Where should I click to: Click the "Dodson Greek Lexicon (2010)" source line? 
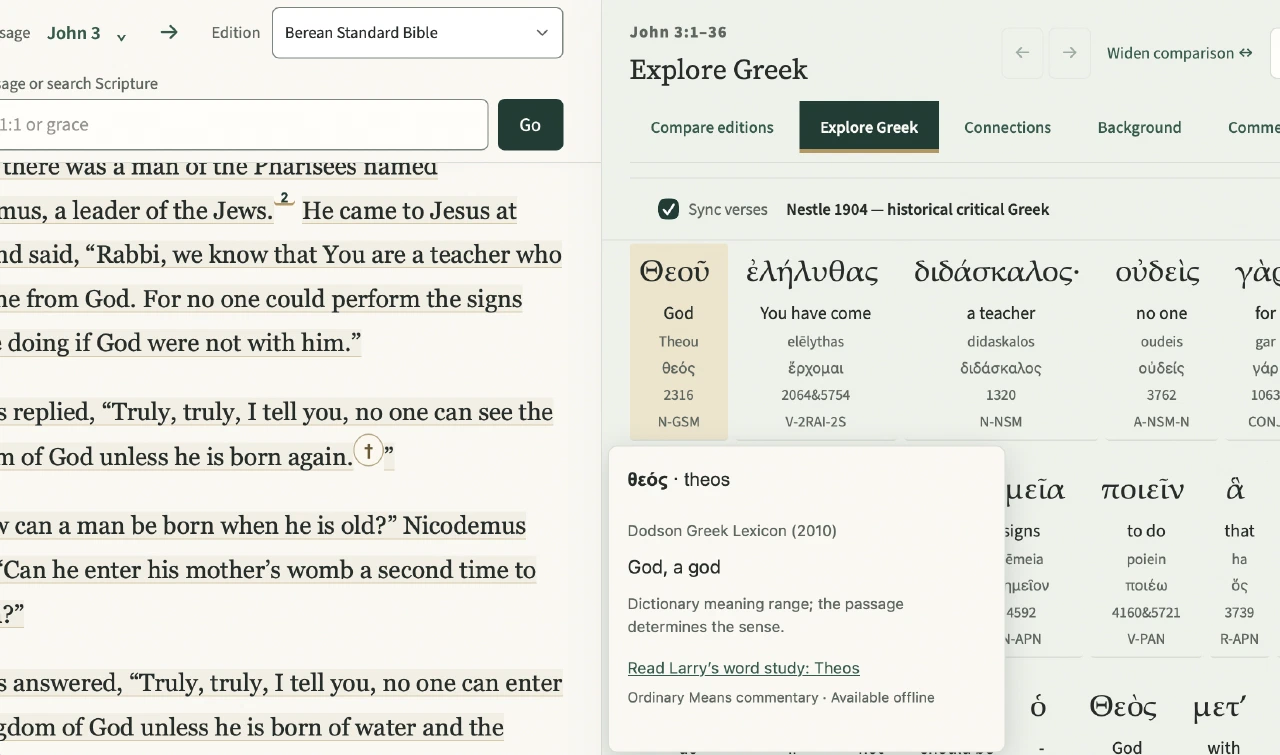(732, 531)
